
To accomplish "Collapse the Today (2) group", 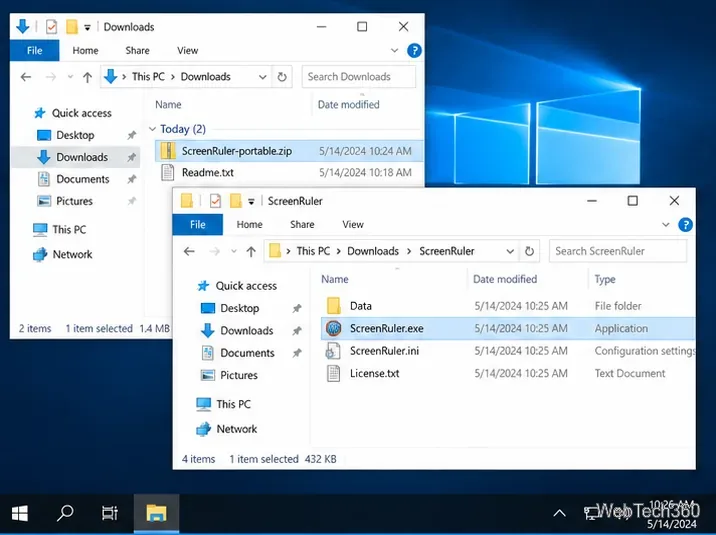I will (153, 129).
